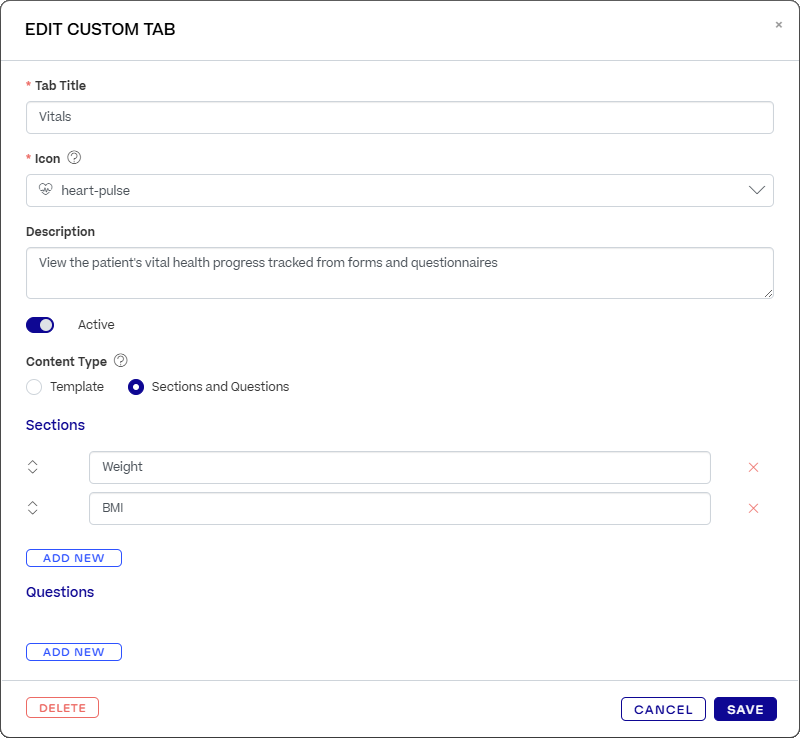The image size is (800, 738).
Task: Delete the BMI section using red X
Action: [754, 508]
